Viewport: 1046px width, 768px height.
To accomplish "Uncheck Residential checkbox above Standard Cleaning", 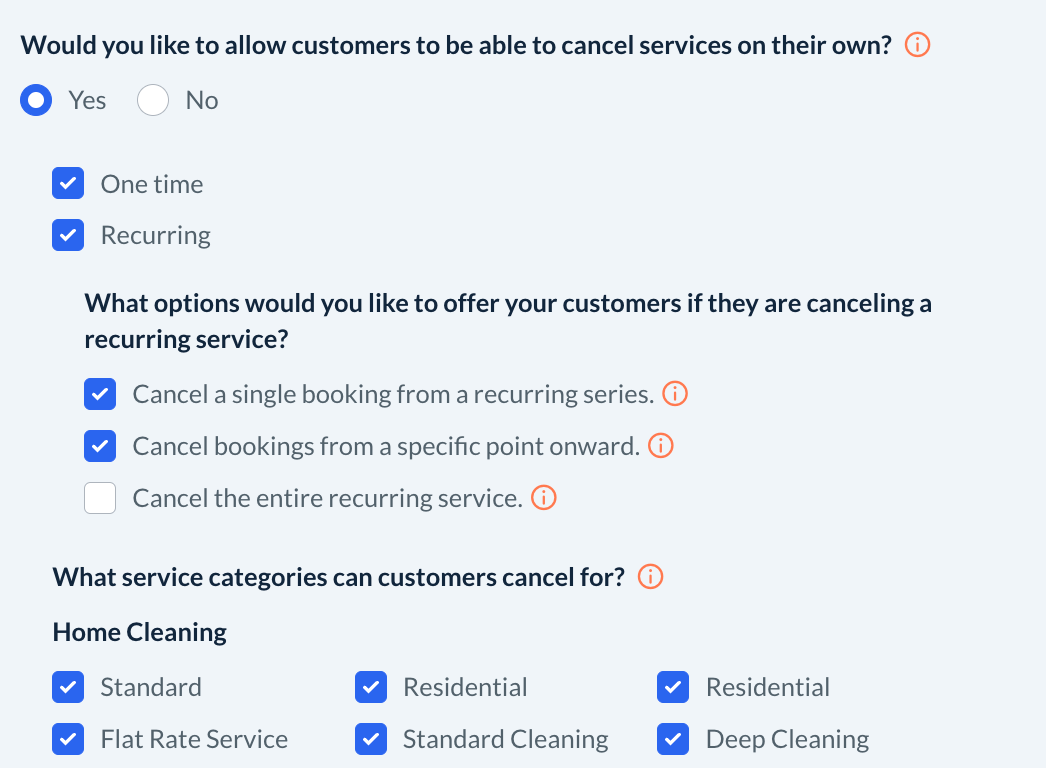I will point(371,687).
